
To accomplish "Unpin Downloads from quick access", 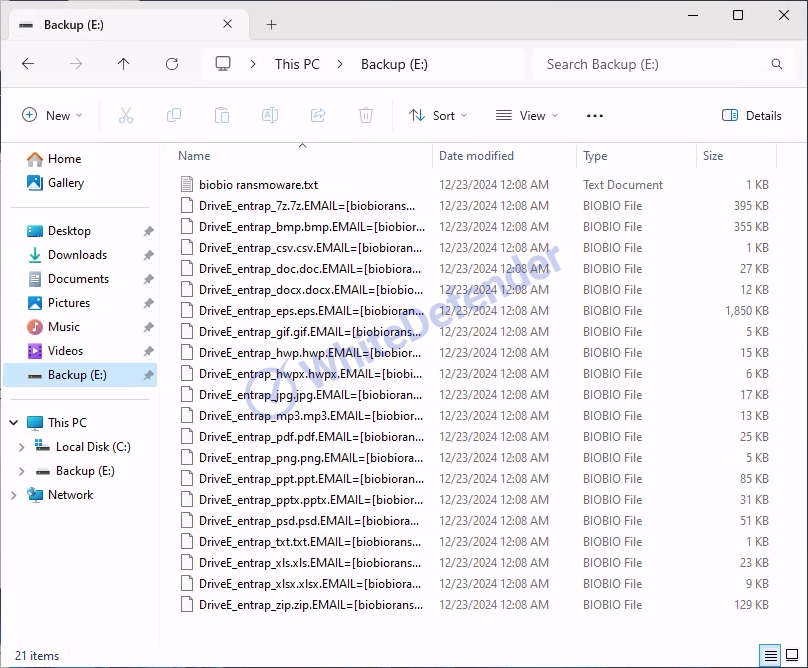I will tap(148, 255).
